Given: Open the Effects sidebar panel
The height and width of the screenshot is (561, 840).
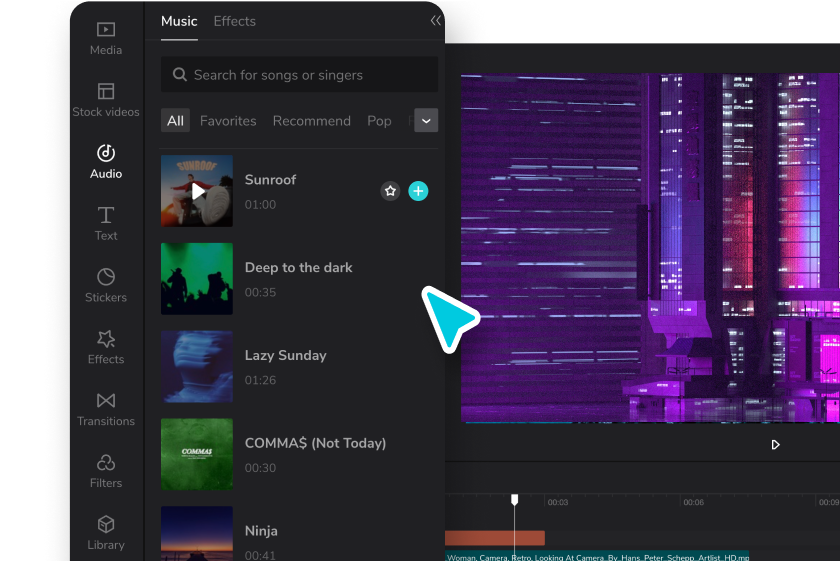Looking at the screenshot, I should coord(106,347).
